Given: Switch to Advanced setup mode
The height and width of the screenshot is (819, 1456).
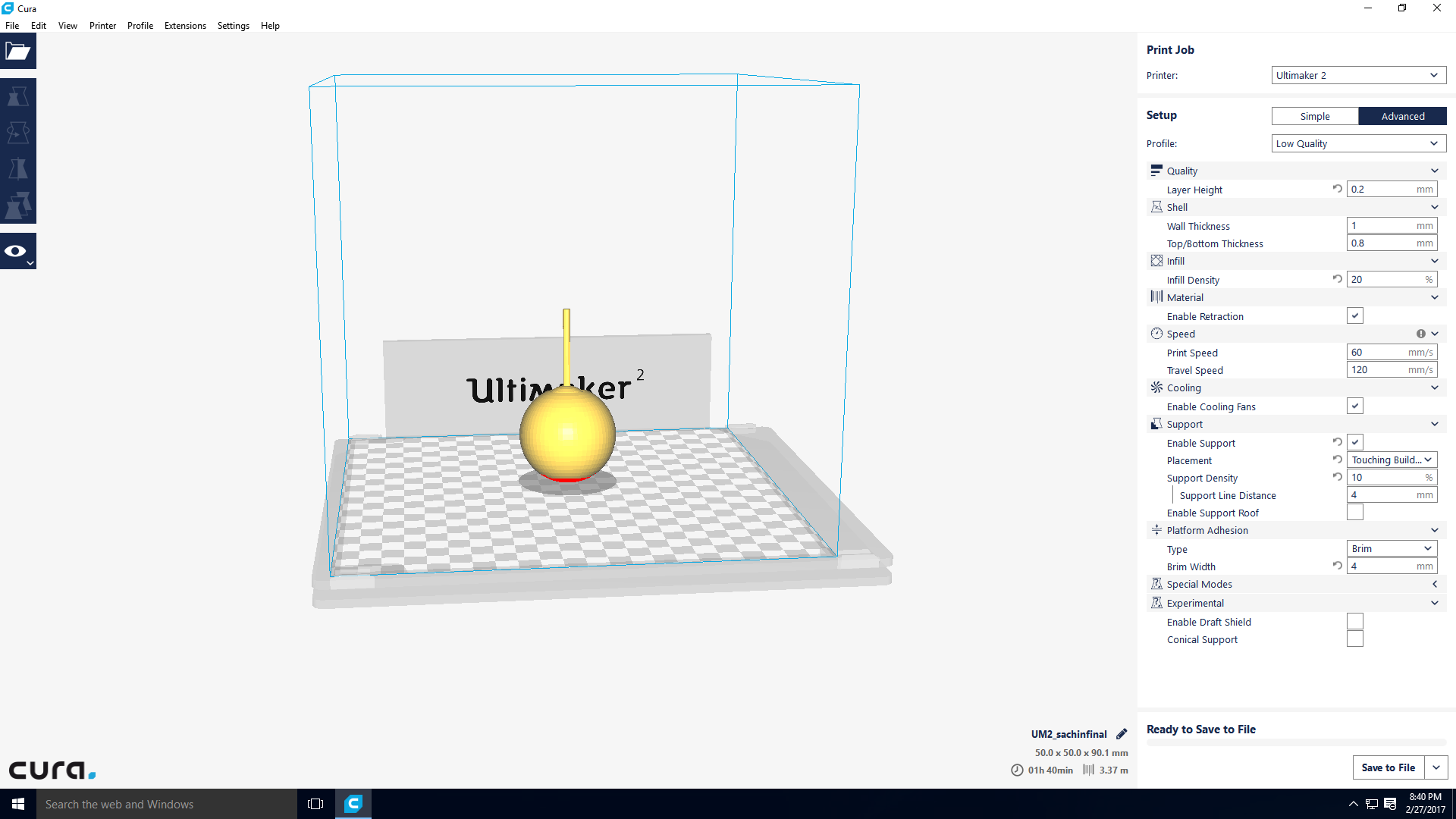Looking at the screenshot, I should click(1403, 116).
